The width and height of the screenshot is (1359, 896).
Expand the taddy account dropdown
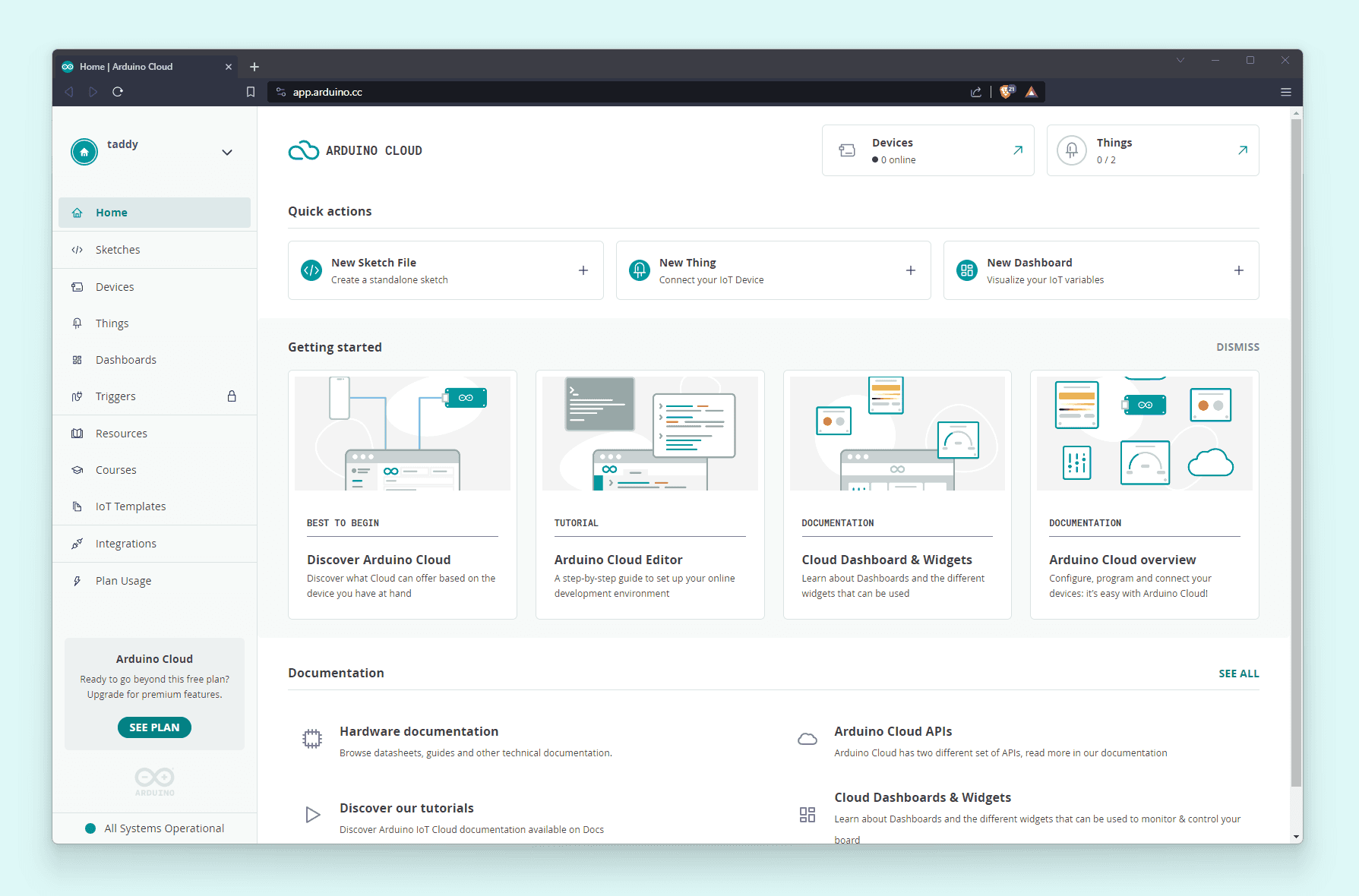coord(226,152)
